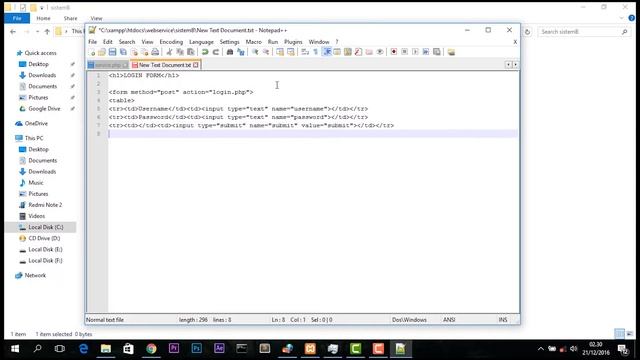Click the Zoom Out toolbar icon

point(266,52)
